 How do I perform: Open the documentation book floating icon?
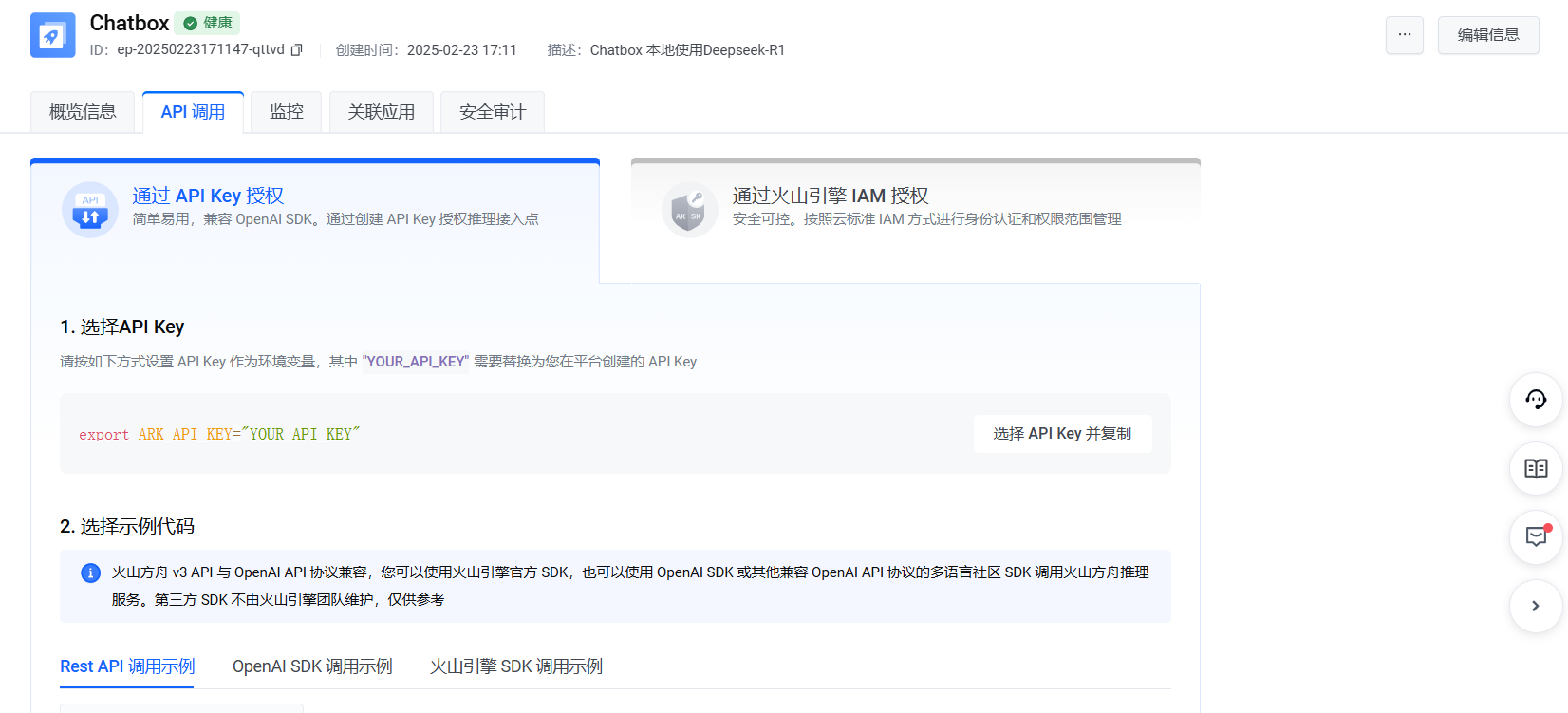point(1536,468)
